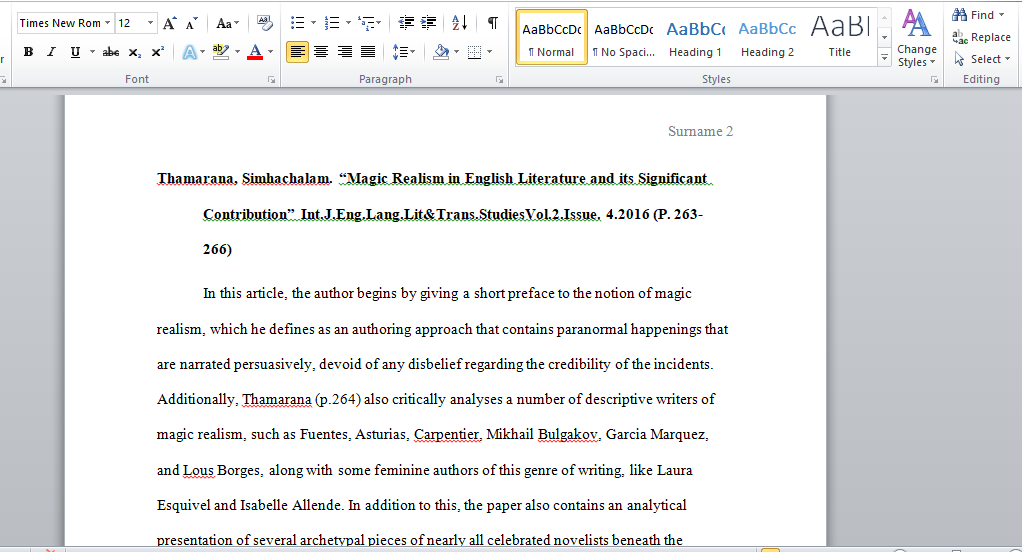Click the word 'Carpentier' in document

447,435
